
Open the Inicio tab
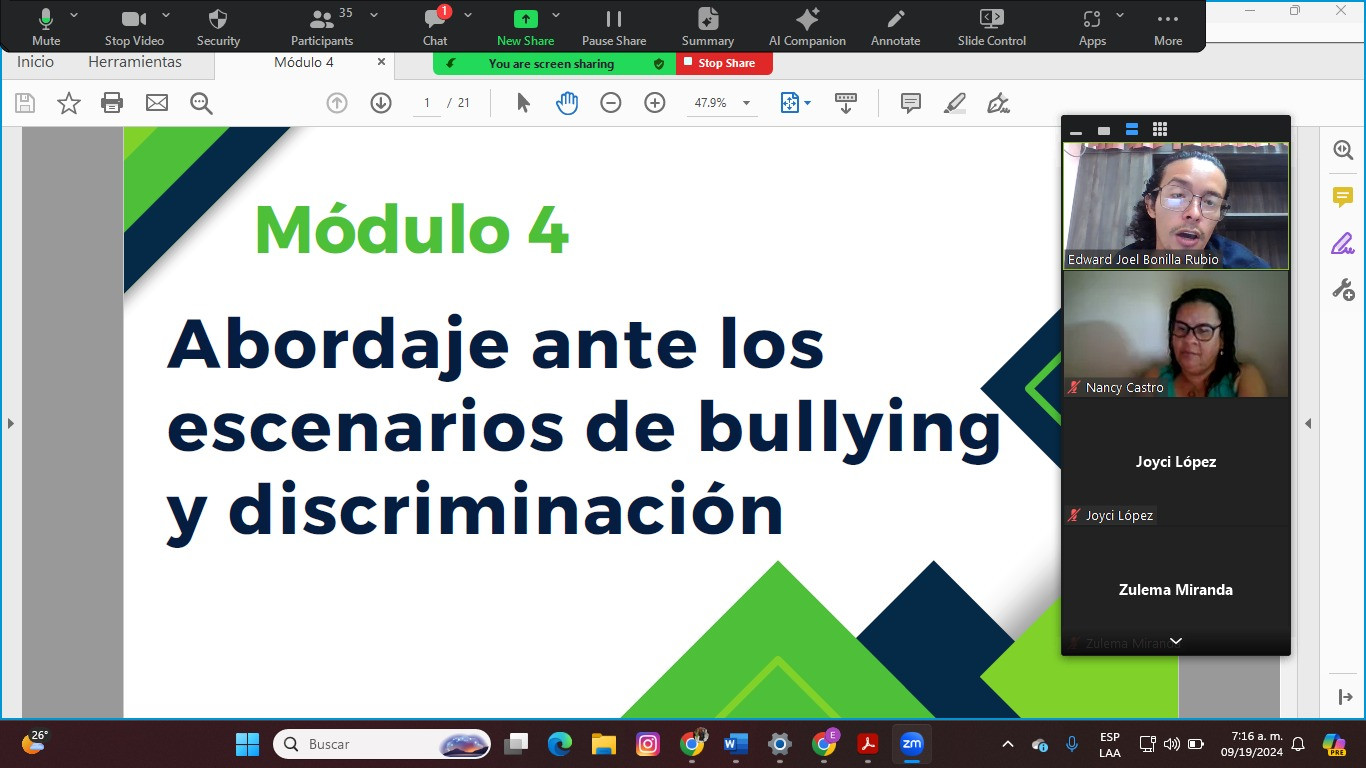[x=35, y=62]
